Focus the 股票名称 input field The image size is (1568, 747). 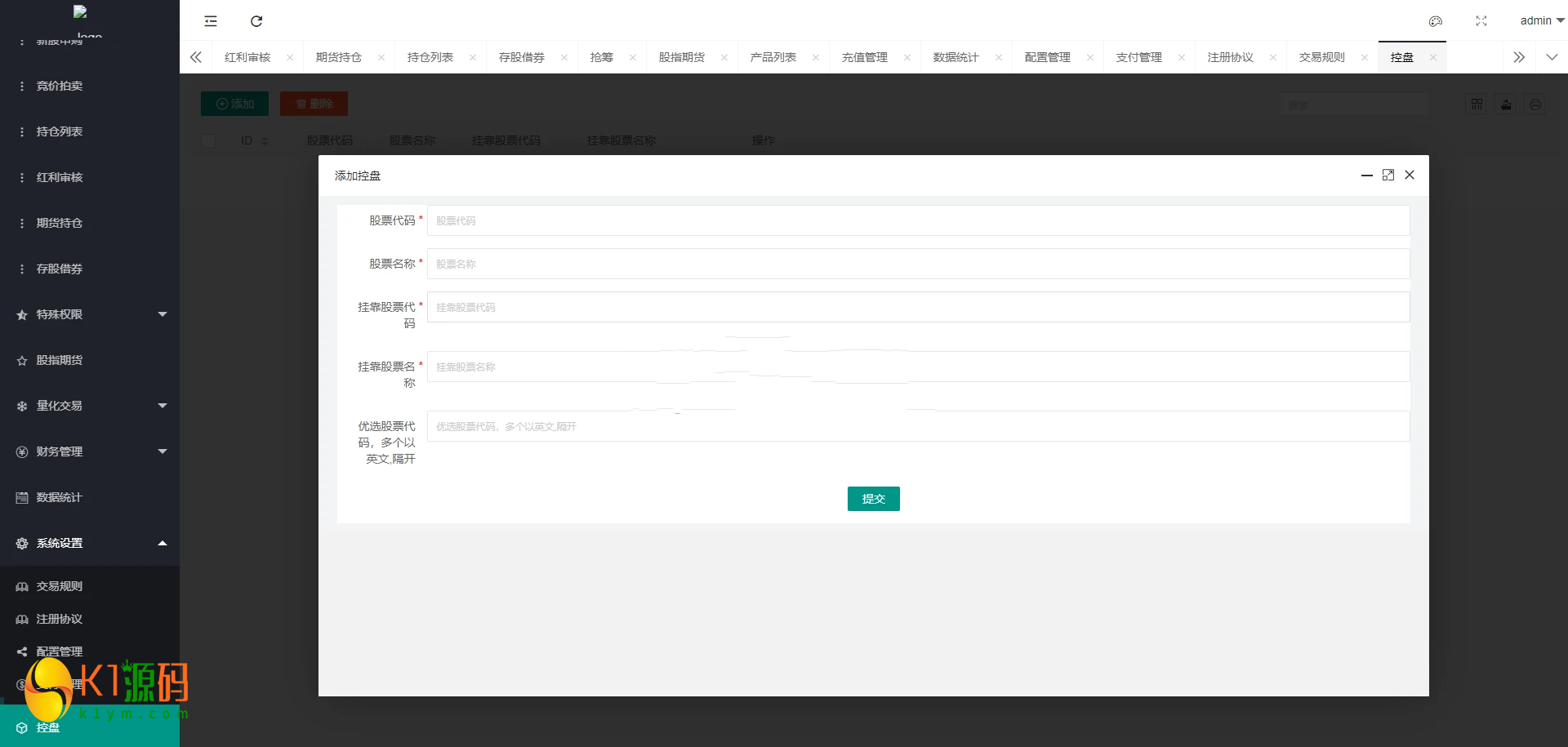click(918, 264)
